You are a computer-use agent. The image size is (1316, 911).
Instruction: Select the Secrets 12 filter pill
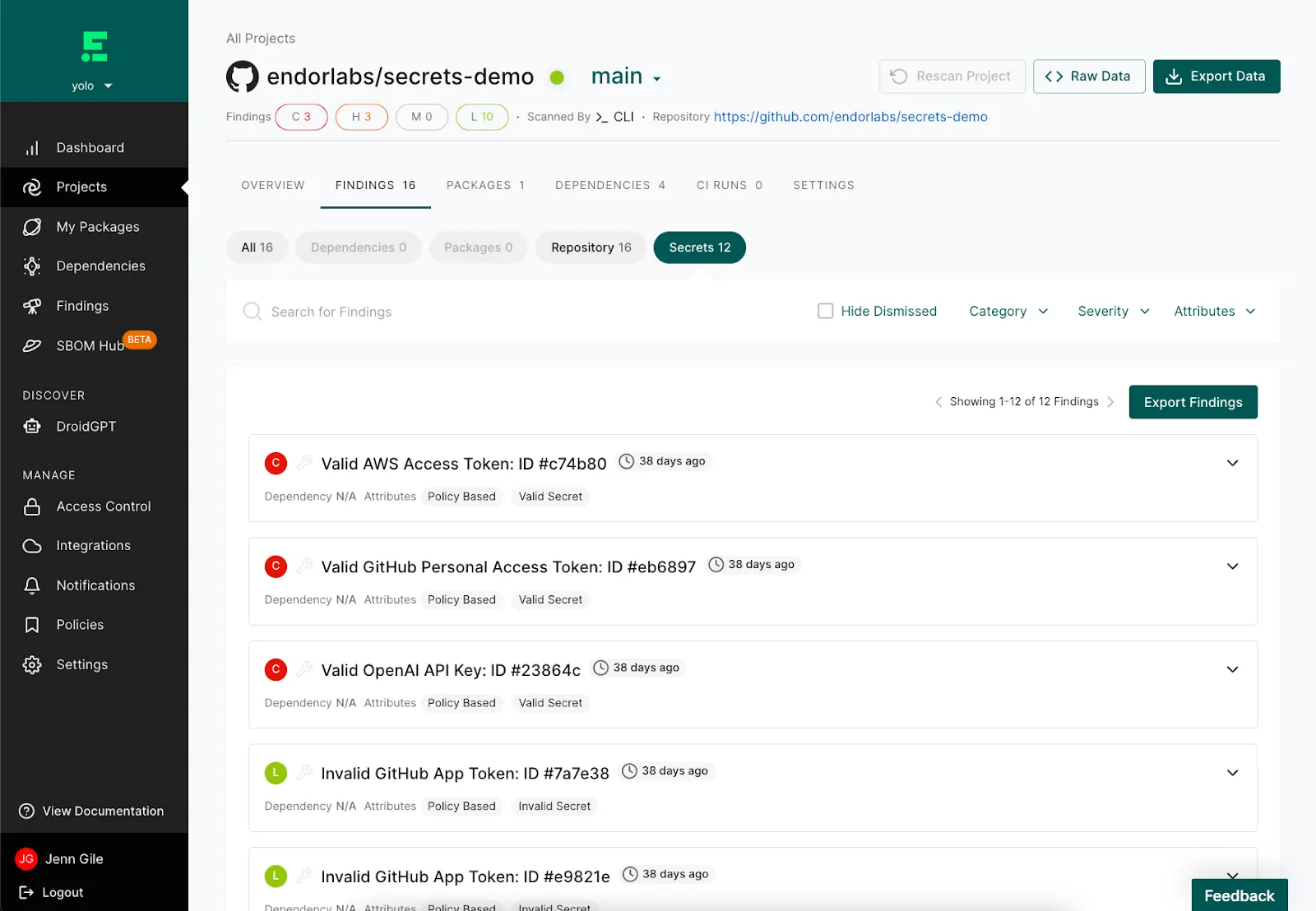700,247
